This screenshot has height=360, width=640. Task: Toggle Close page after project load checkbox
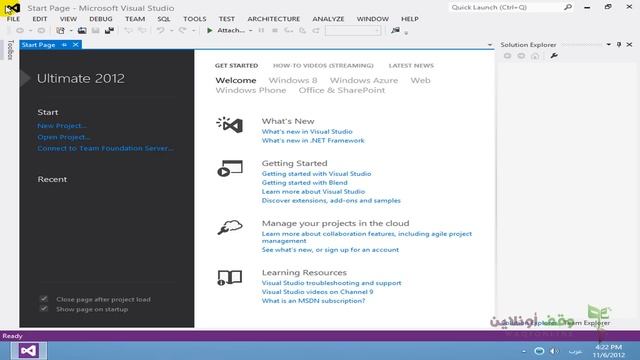tap(44, 299)
